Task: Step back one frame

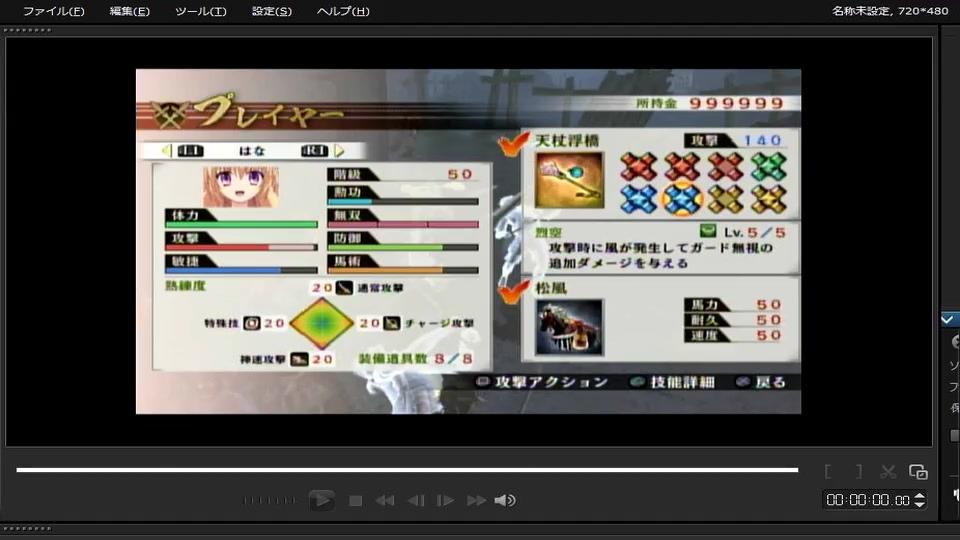Action: pos(416,501)
